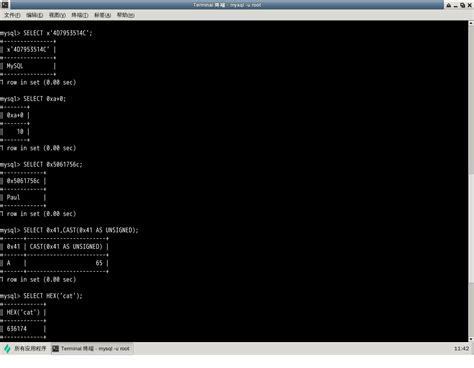This screenshot has height=368, width=474.
Task: Click the result value "MySQL"
Action: tap(15, 66)
